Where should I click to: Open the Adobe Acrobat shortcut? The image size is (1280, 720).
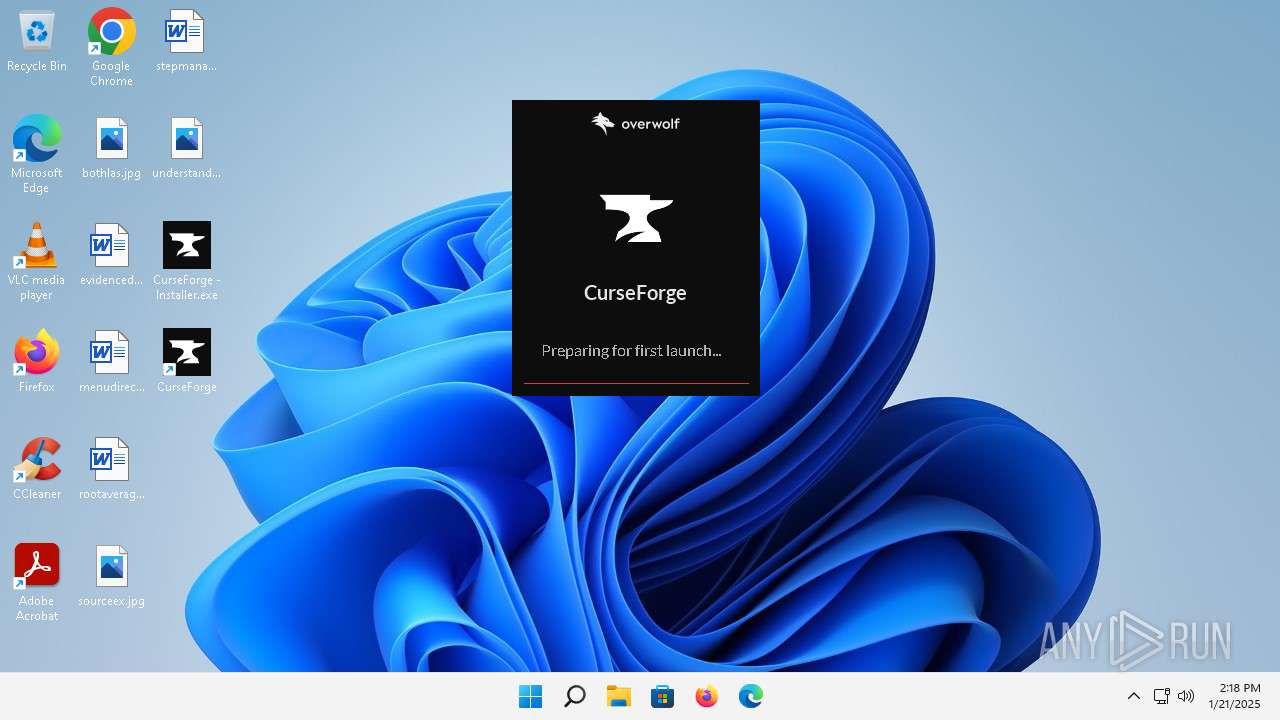[37, 583]
